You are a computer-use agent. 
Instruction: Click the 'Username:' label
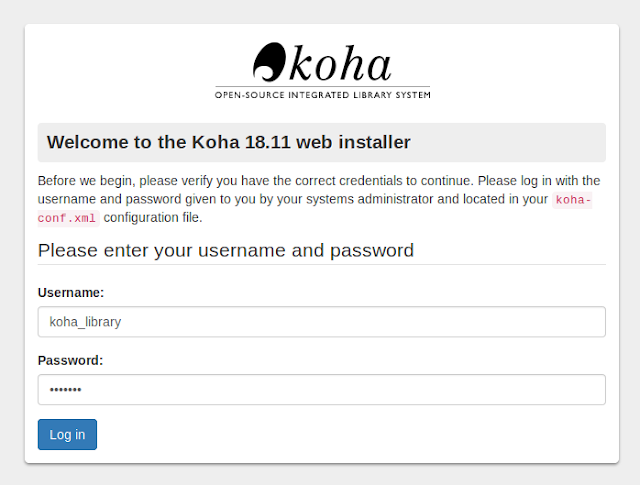pyautogui.click(x=71, y=293)
